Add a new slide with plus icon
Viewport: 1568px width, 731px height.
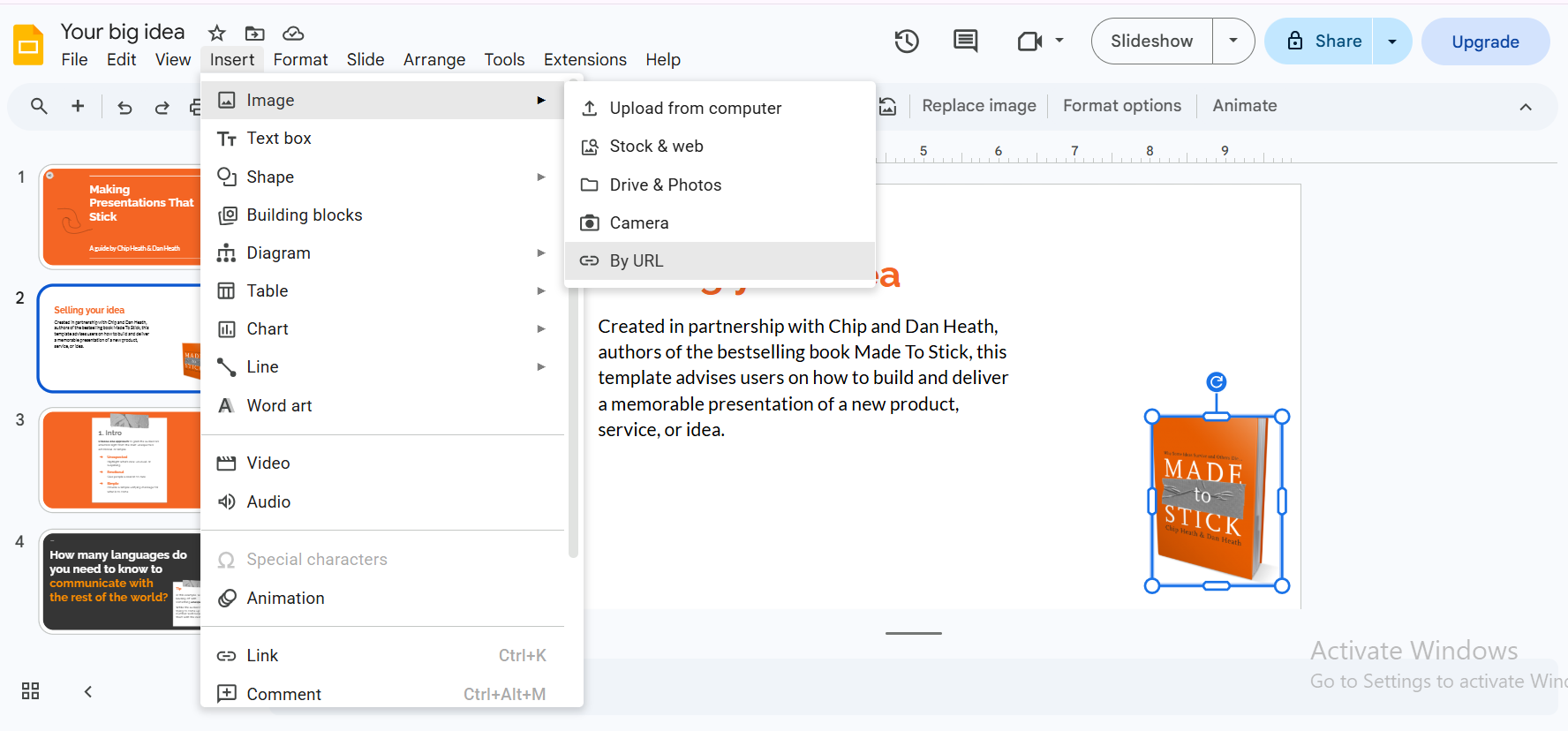tap(78, 106)
